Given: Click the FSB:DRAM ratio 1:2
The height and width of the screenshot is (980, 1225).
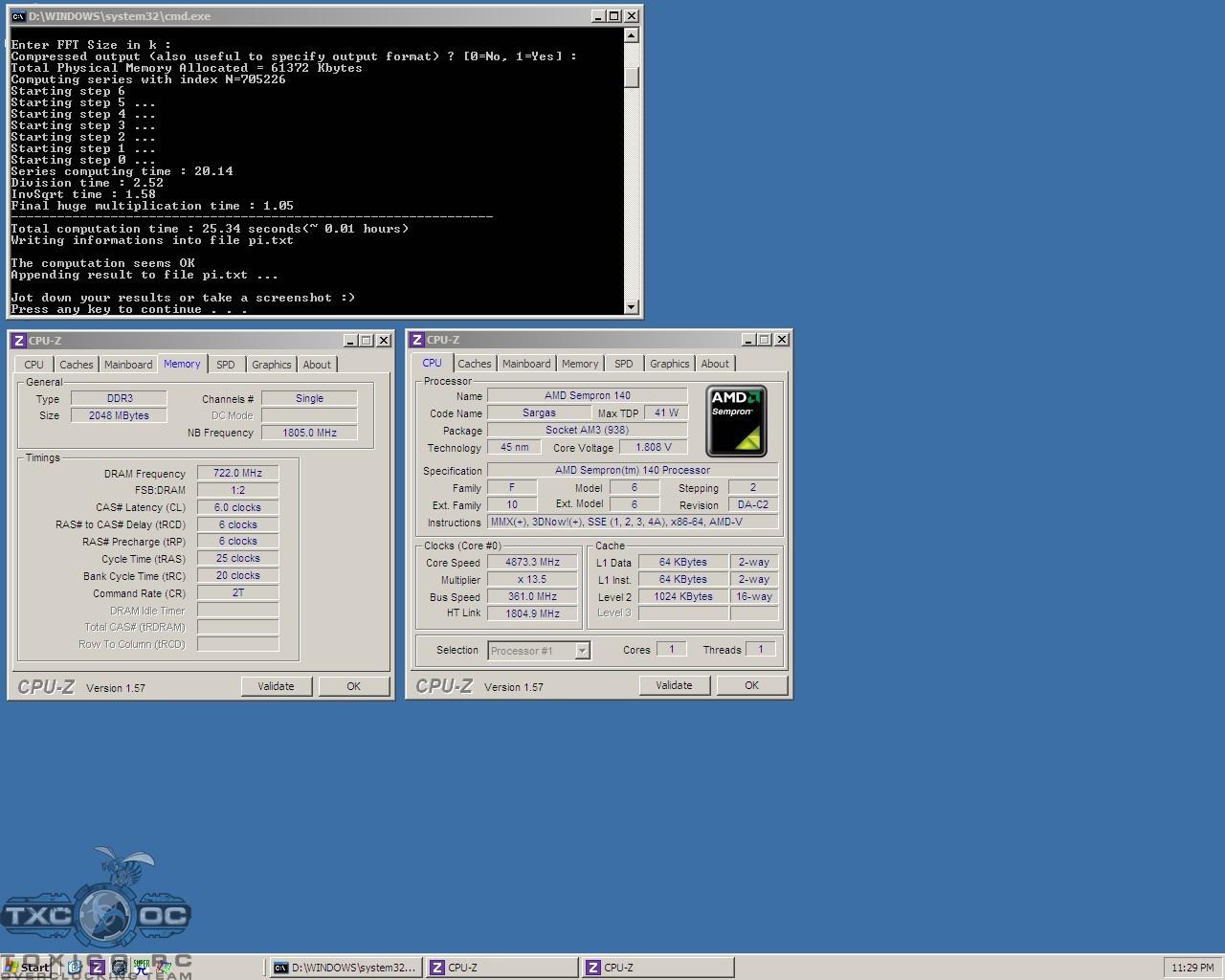Looking at the screenshot, I should pos(238,490).
